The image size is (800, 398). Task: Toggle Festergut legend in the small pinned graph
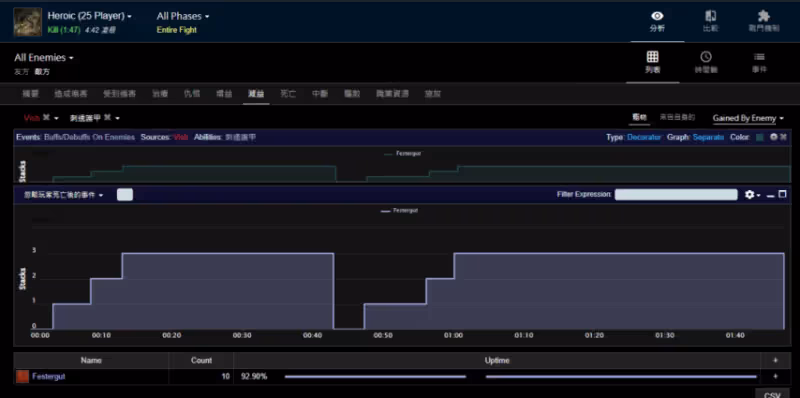click(403, 153)
